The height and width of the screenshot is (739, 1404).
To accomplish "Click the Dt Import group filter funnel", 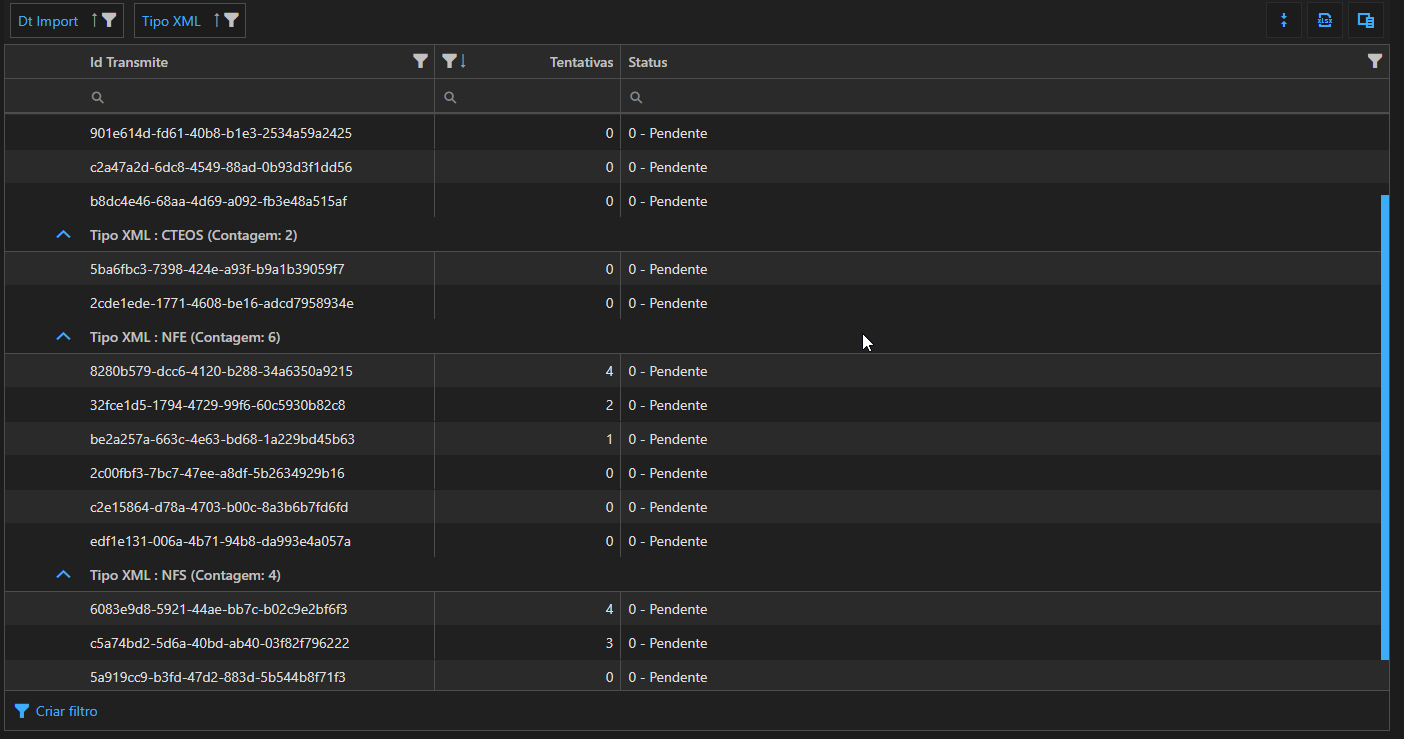I will pyautogui.click(x=109, y=20).
